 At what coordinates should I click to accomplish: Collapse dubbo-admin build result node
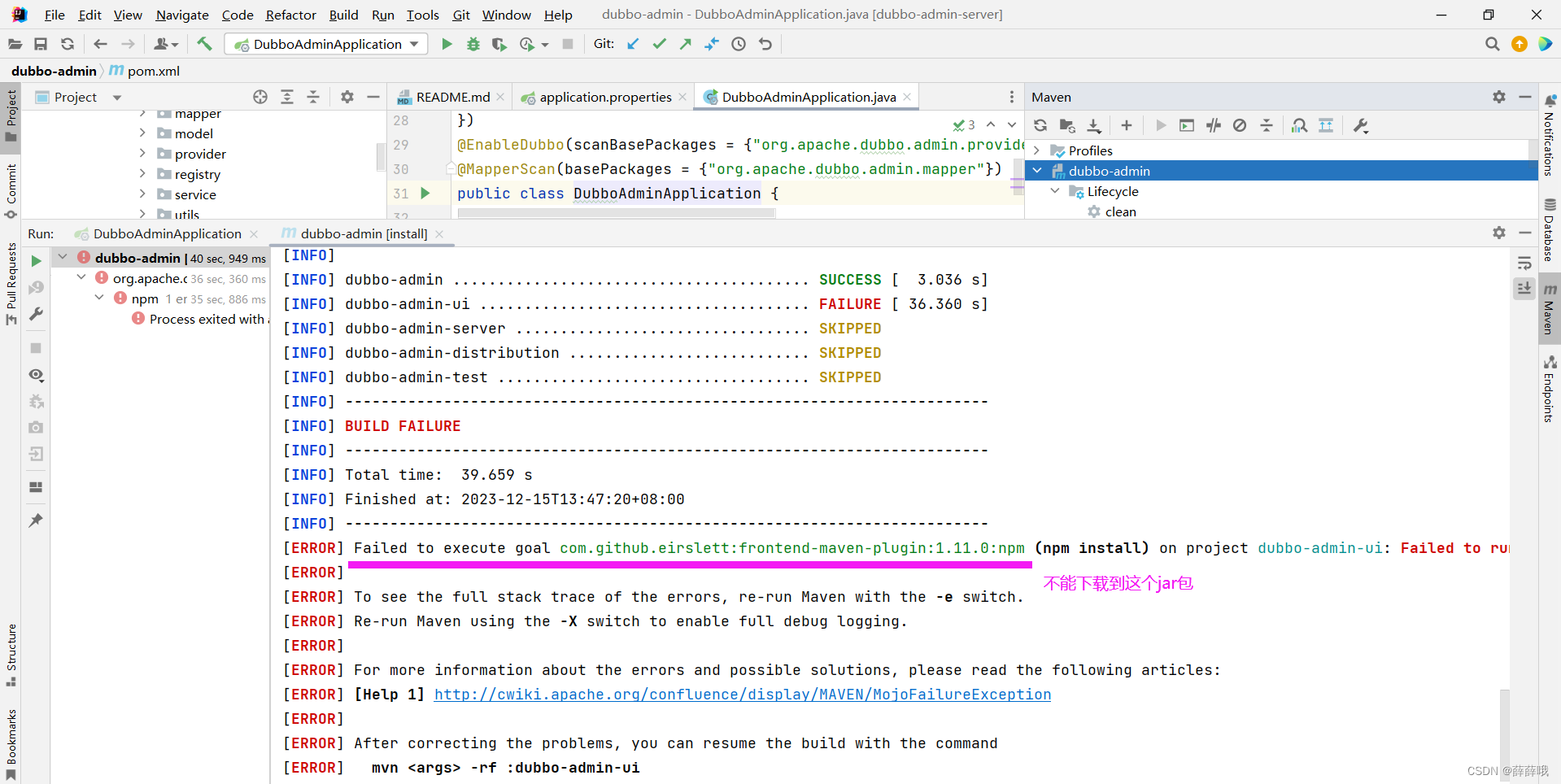[63, 257]
